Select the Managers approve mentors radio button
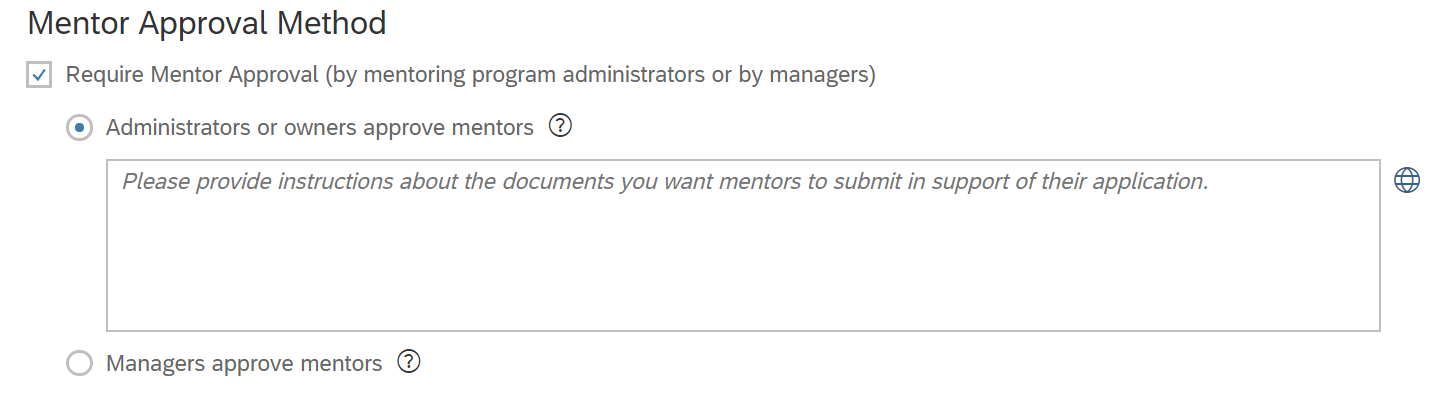The image size is (1449, 403). point(79,363)
